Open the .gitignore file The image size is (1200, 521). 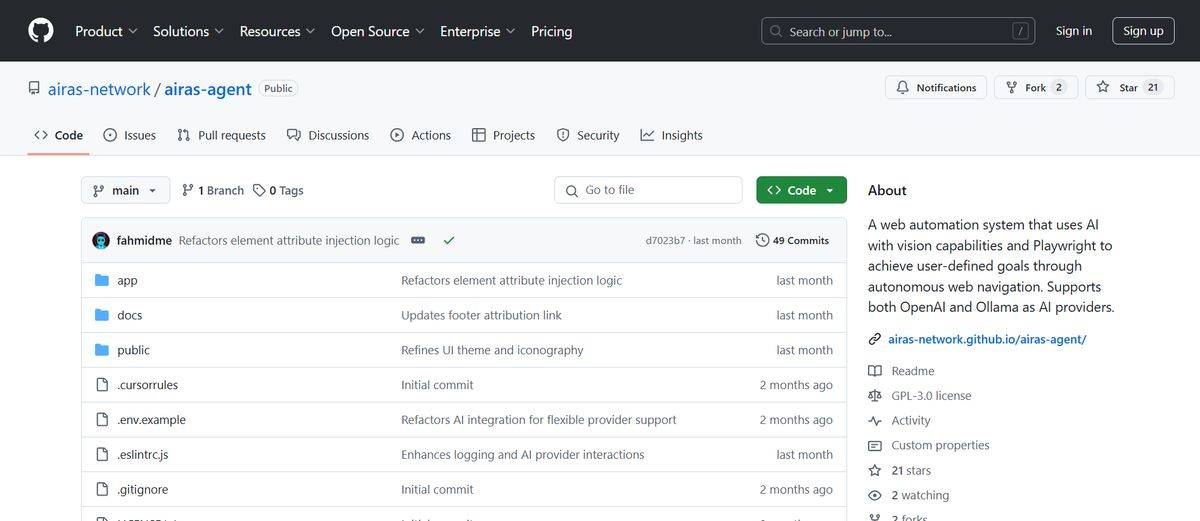tap(142, 489)
